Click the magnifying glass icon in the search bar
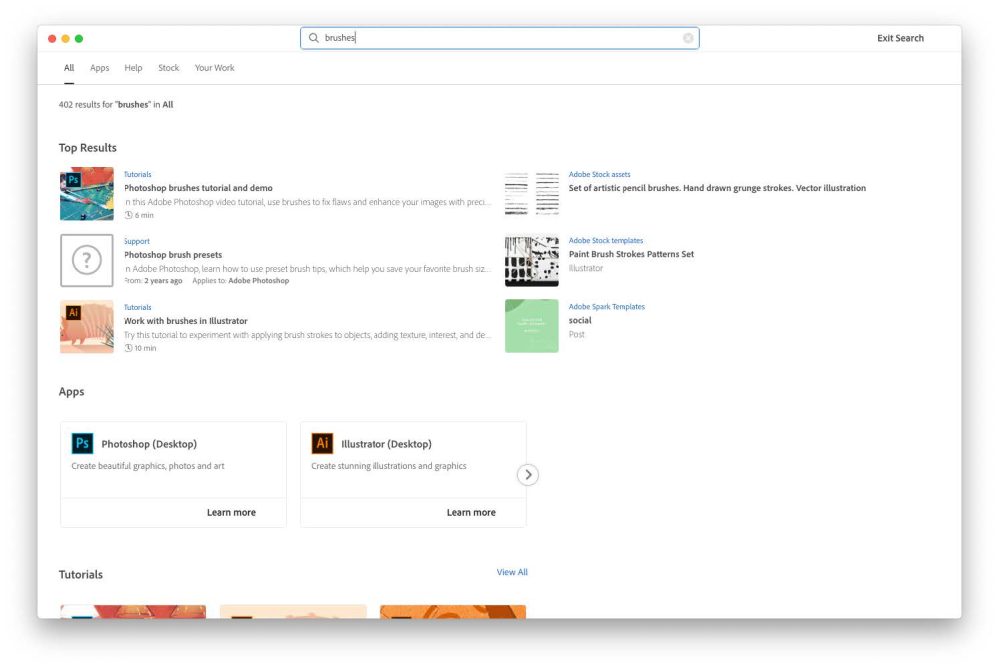Viewport: 999px width, 668px height. tap(312, 37)
